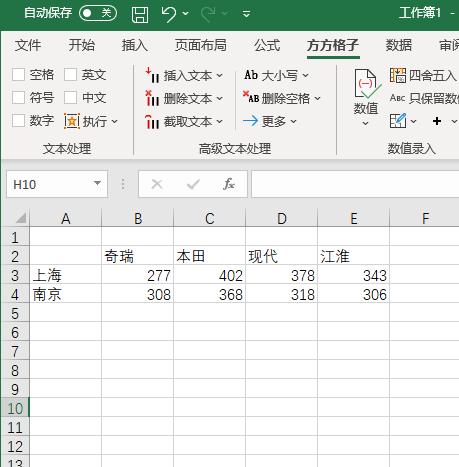Click the grid with pencil icon

[x=398, y=121]
